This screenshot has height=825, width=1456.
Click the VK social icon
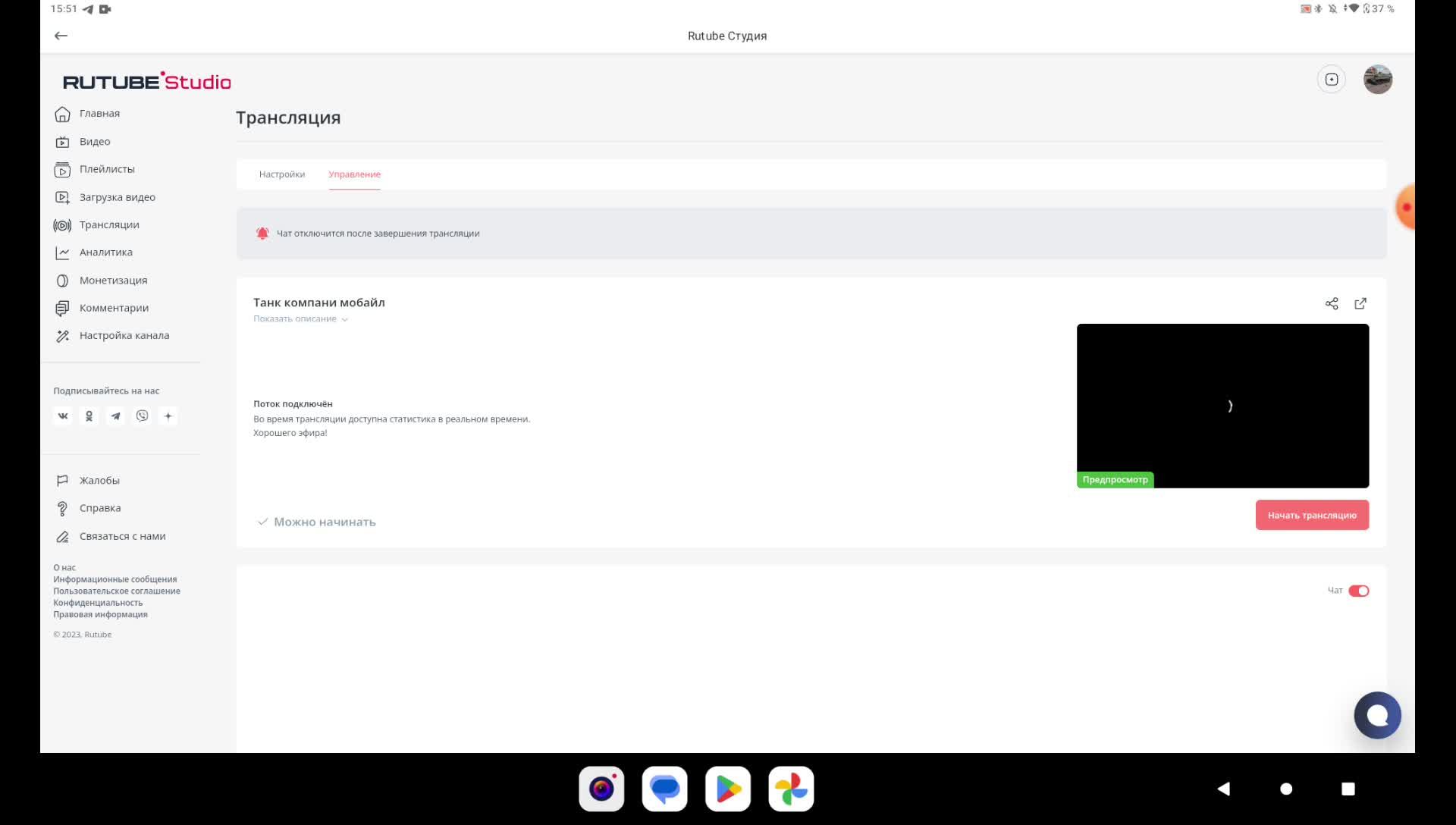63,416
